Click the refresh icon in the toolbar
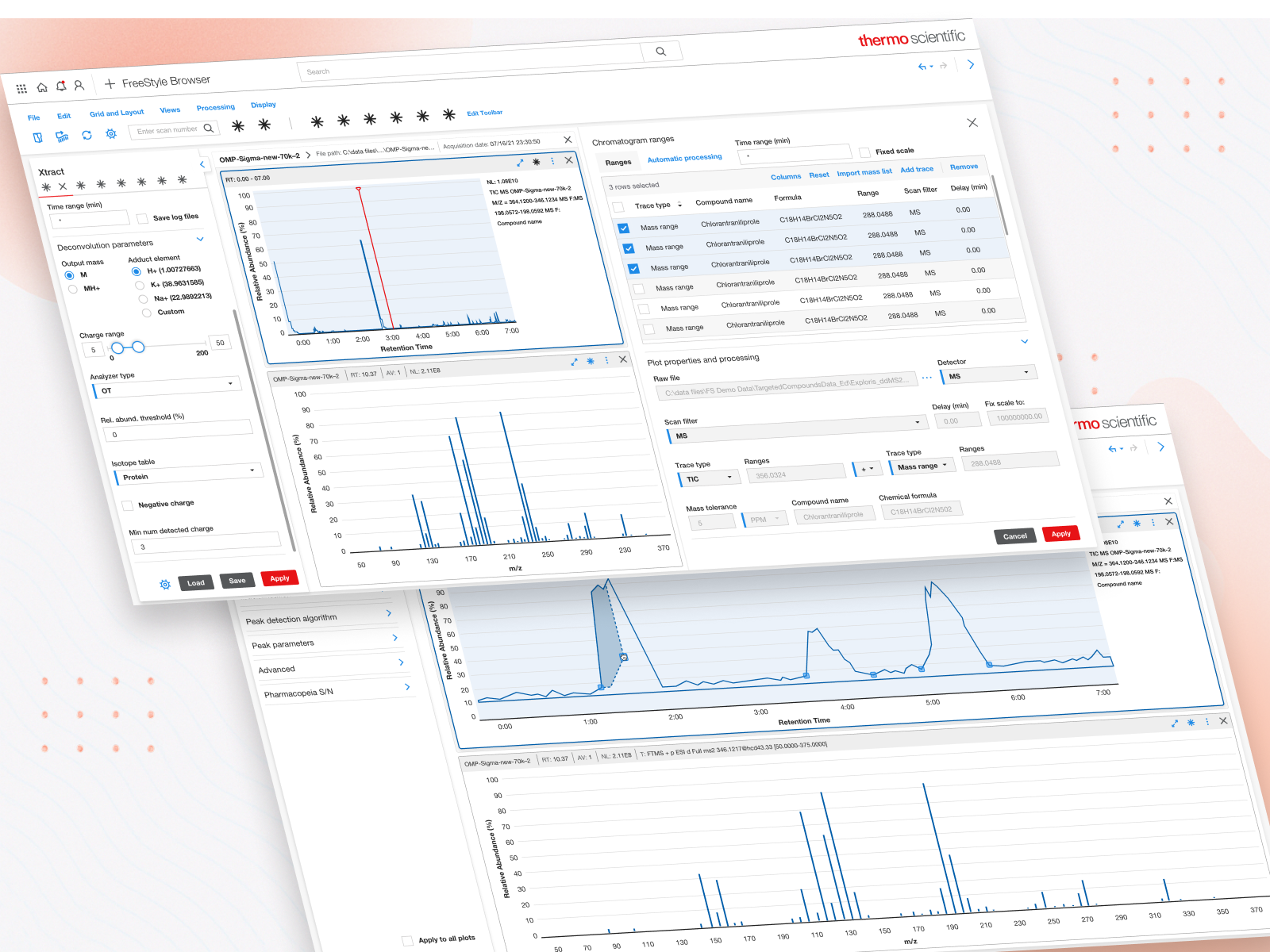Viewport: 1270px width, 952px height. (x=87, y=135)
